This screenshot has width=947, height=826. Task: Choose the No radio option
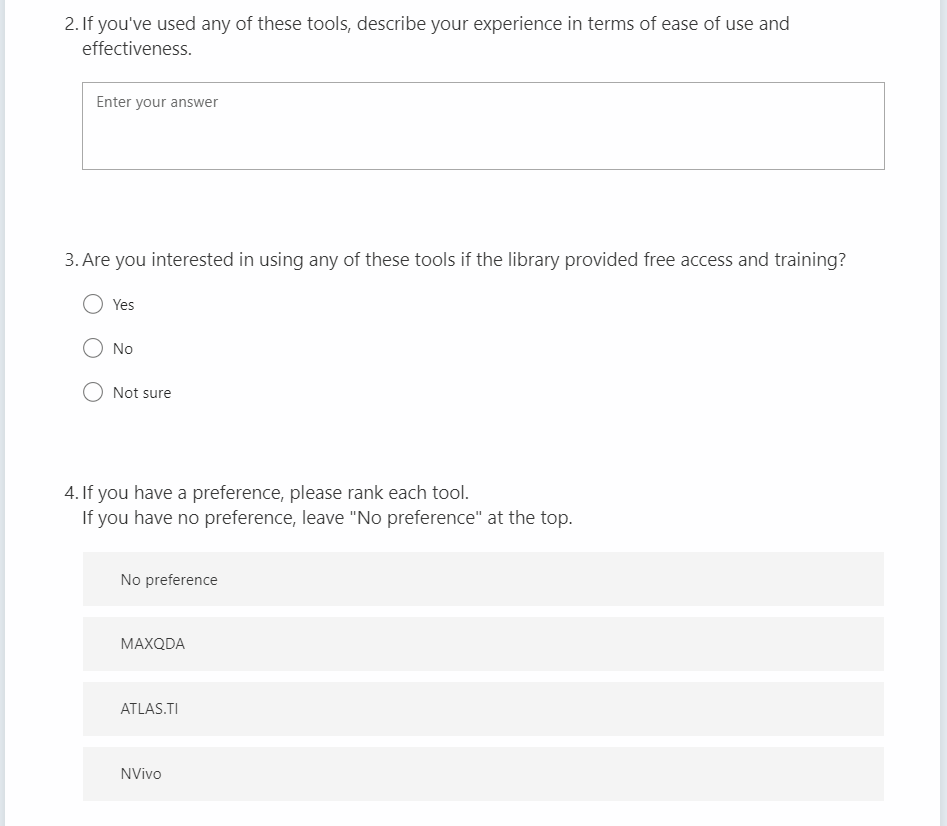tap(93, 348)
